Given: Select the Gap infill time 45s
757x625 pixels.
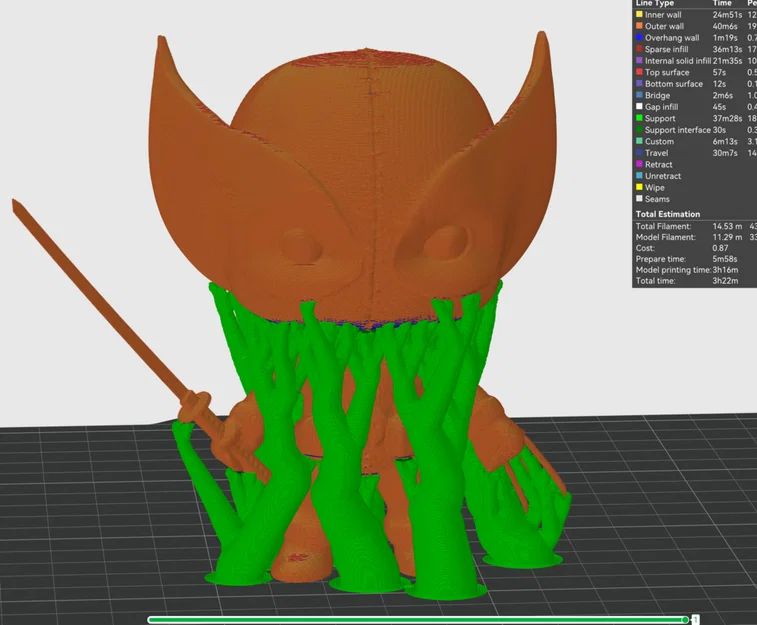Looking at the screenshot, I should point(719,107).
